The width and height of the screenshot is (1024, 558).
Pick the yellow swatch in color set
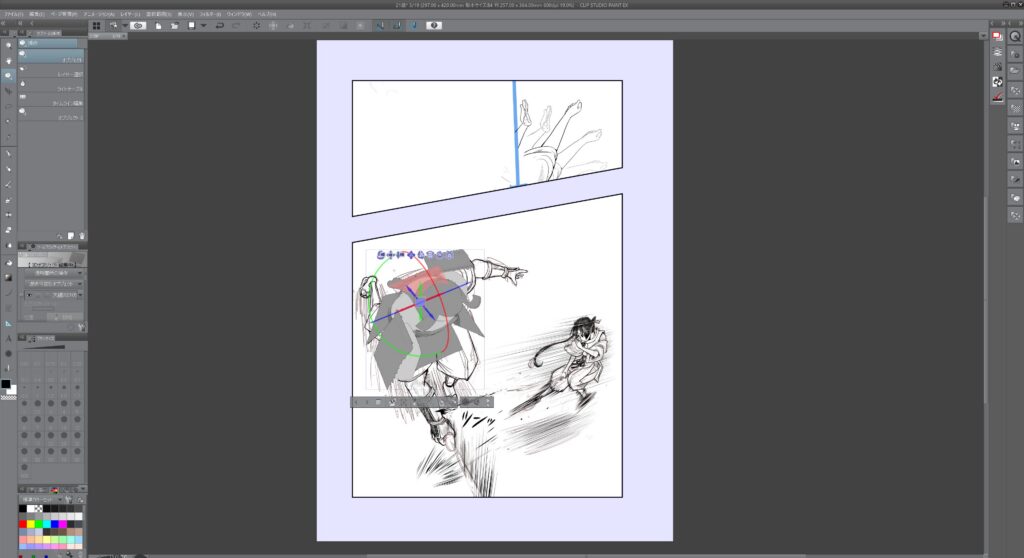(31, 524)
